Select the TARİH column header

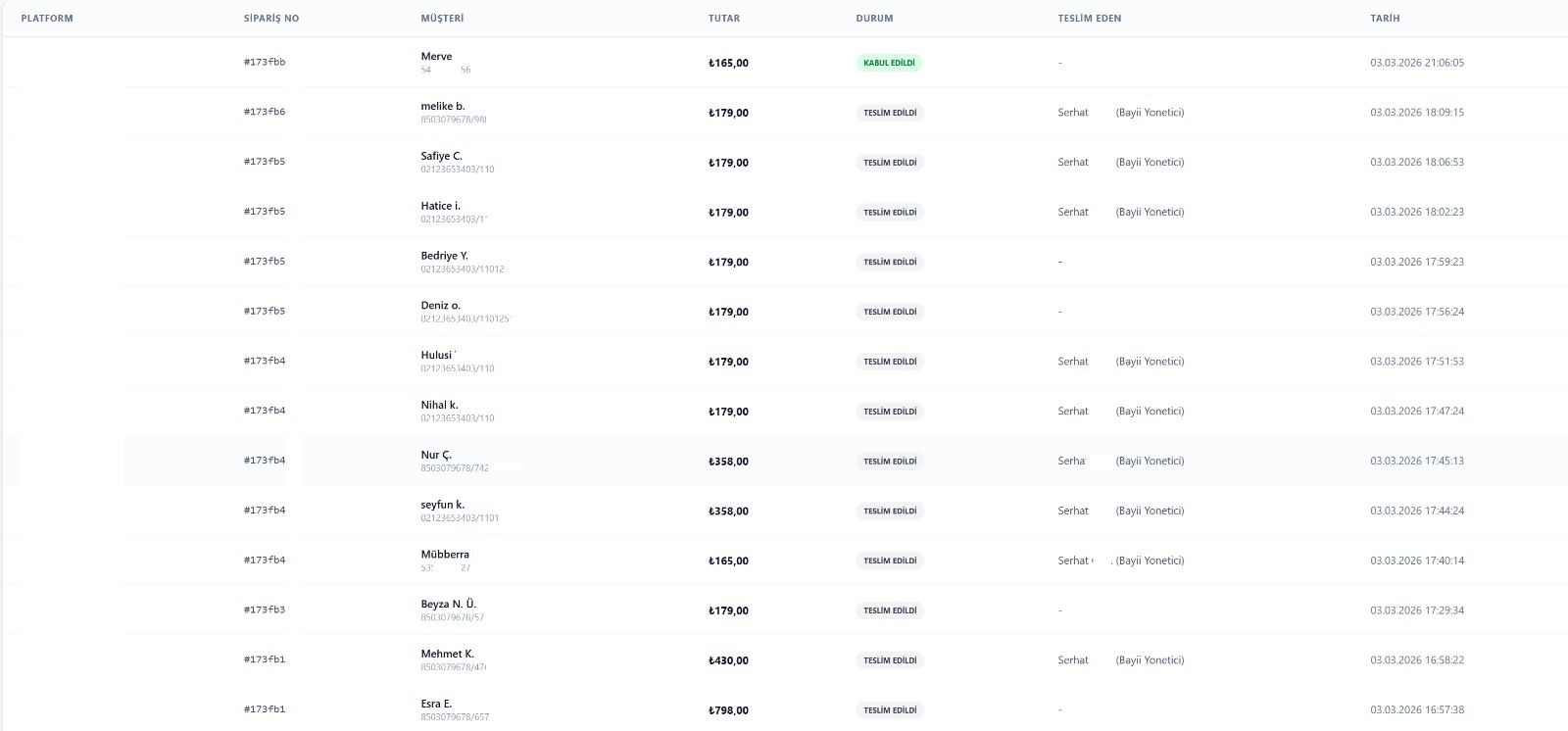coord(1385,19)
